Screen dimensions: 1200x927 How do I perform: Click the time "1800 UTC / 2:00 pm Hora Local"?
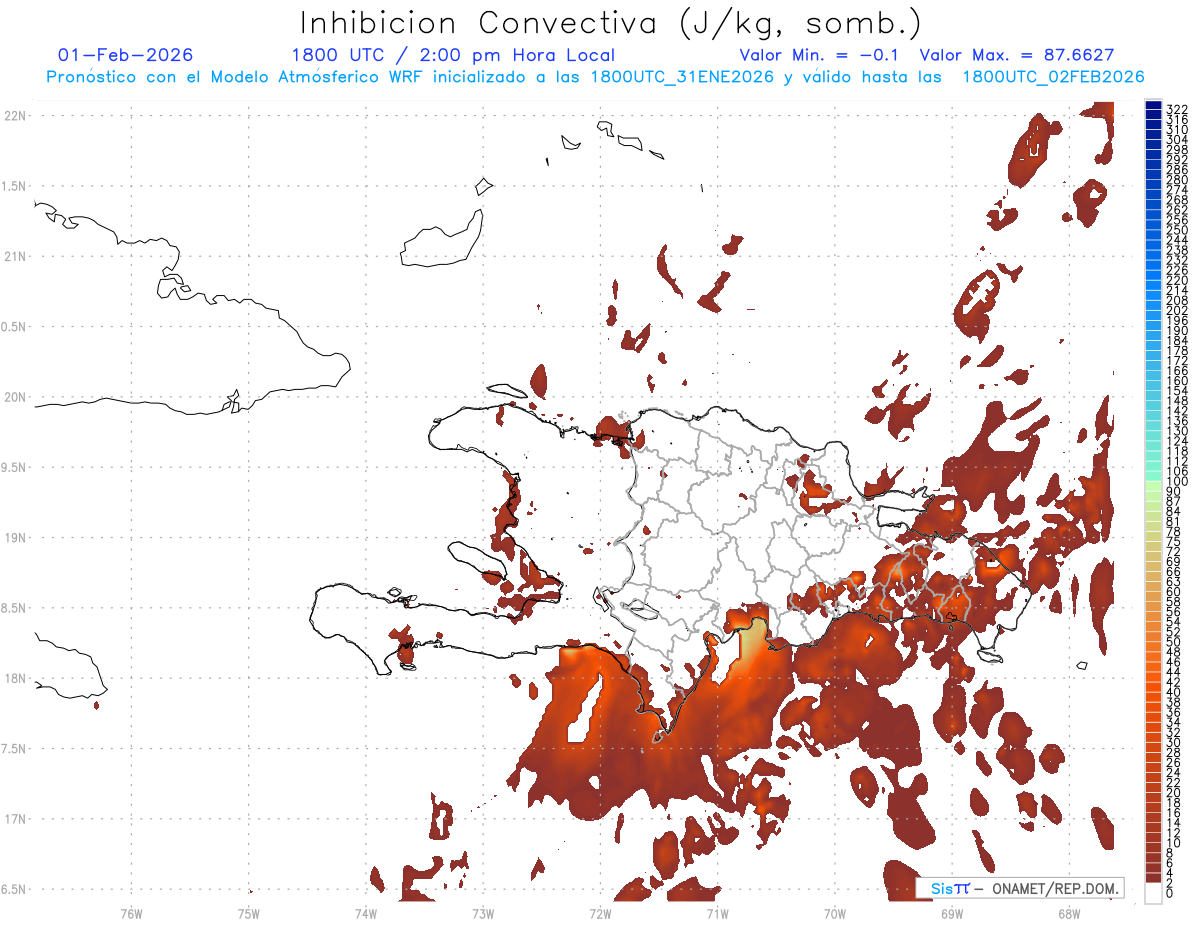[453, 55]
